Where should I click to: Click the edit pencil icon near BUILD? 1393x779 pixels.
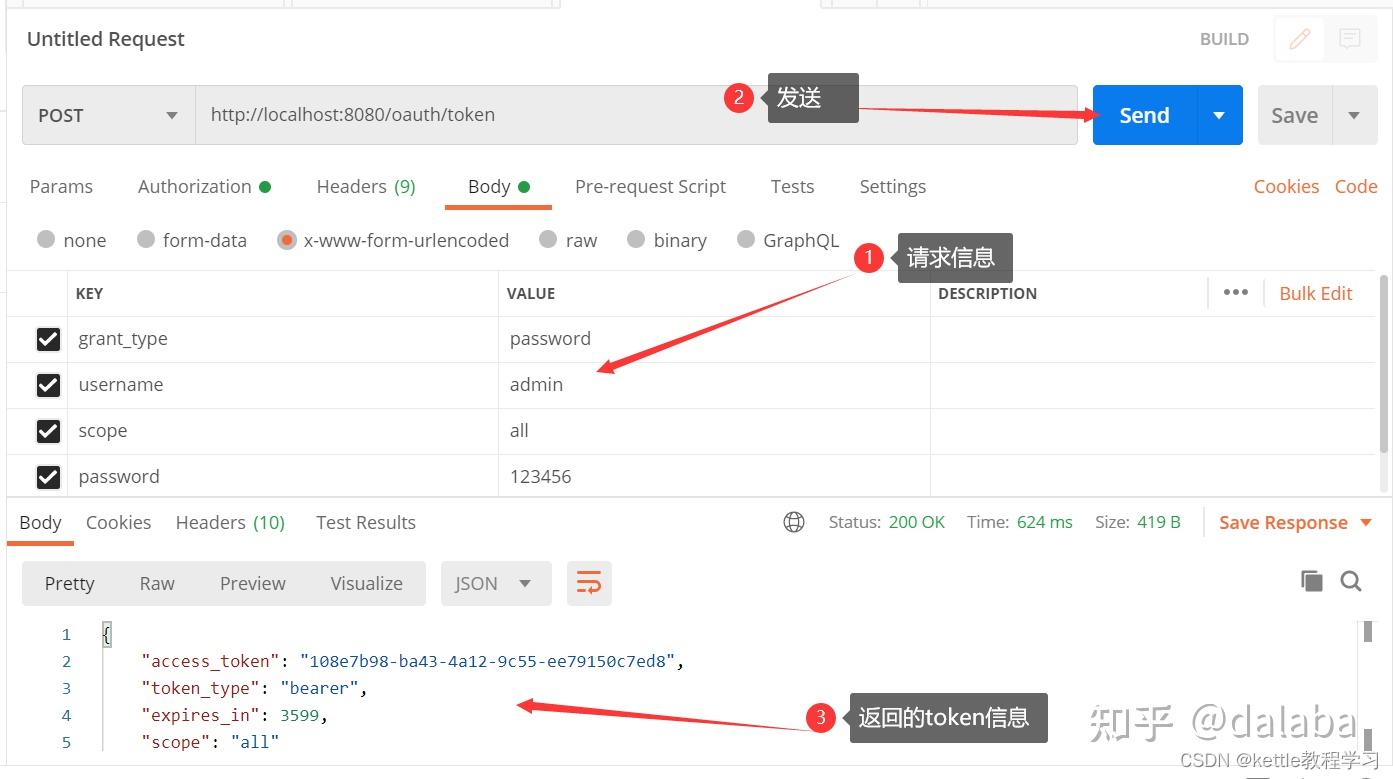tap(1299, 38)
